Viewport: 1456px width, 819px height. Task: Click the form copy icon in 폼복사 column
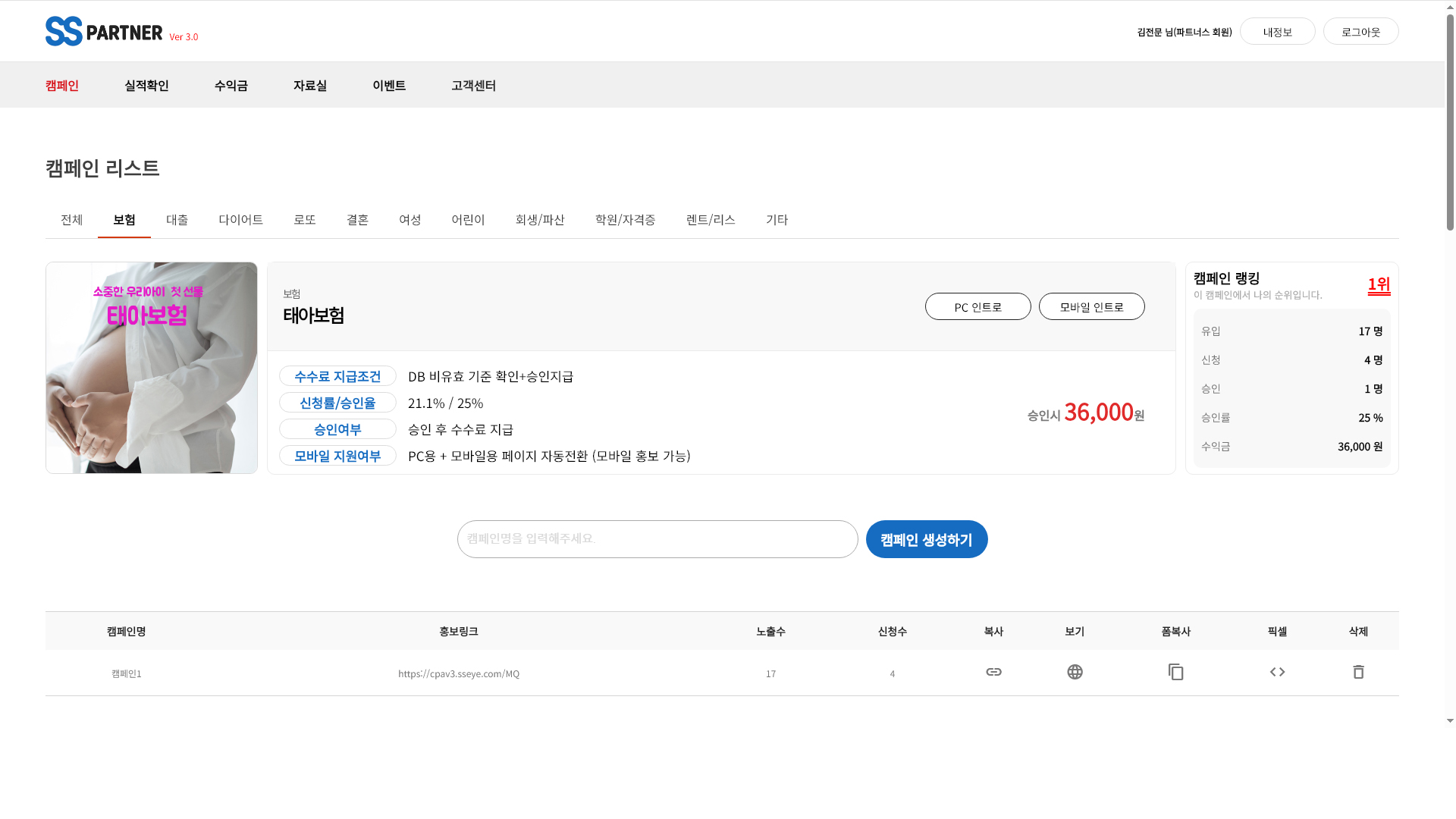1175,672
